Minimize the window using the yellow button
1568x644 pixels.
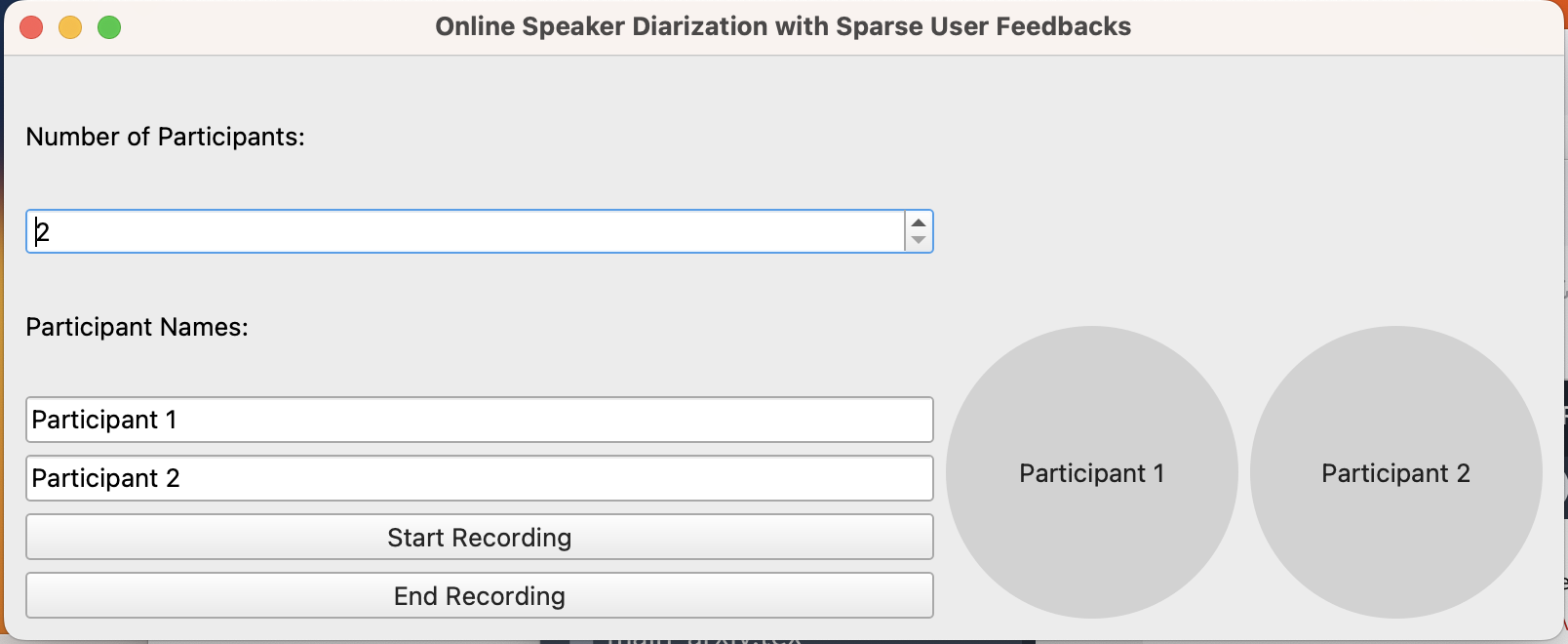coord(70,27)
